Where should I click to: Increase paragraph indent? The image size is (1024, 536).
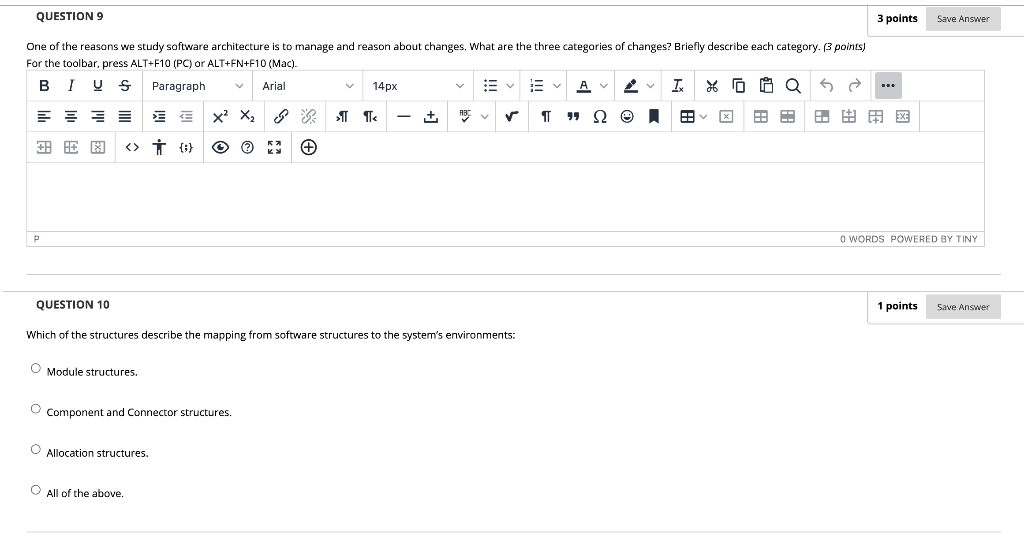159,116
